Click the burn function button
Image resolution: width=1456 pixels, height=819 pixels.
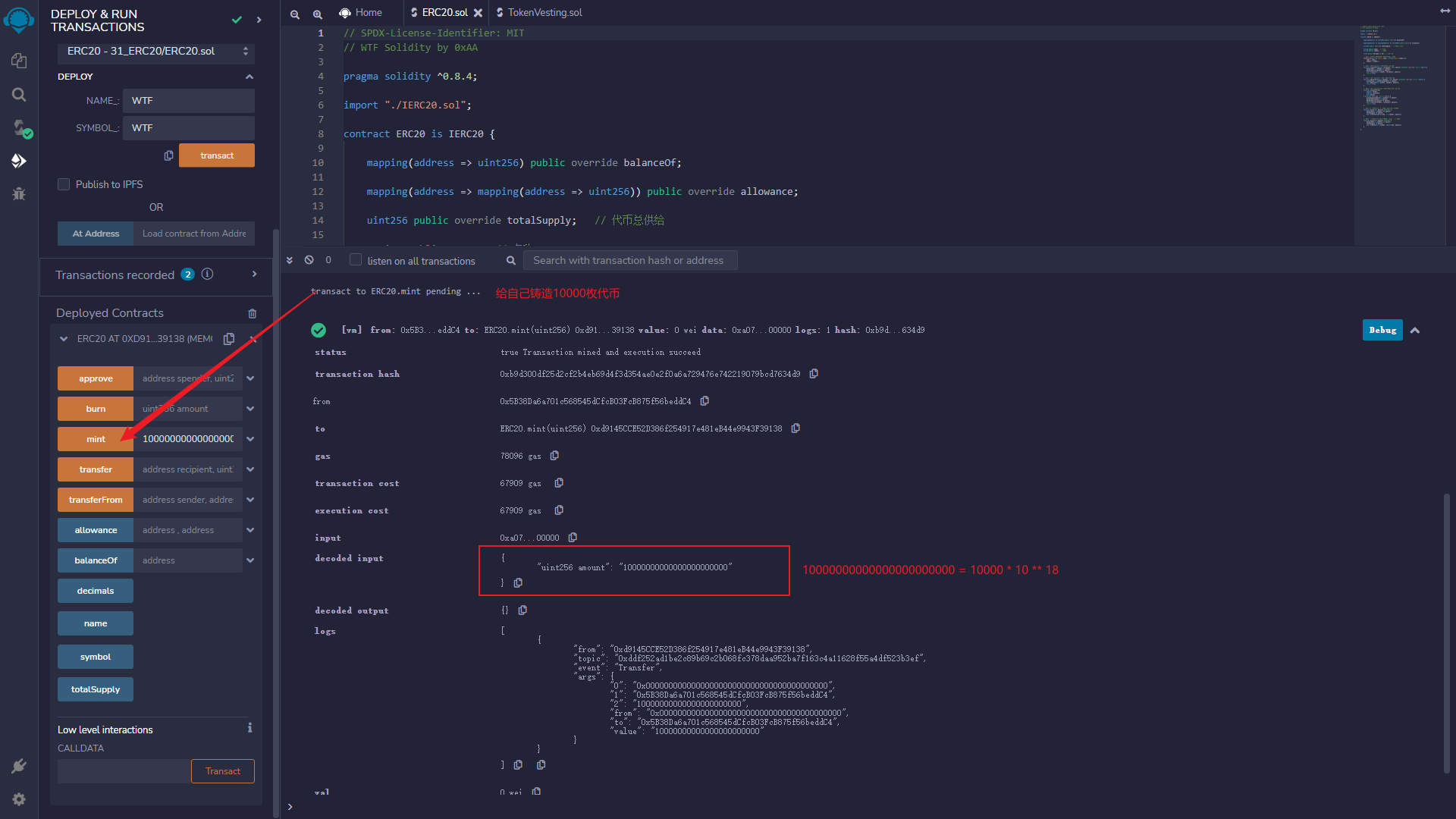[96, 408]
